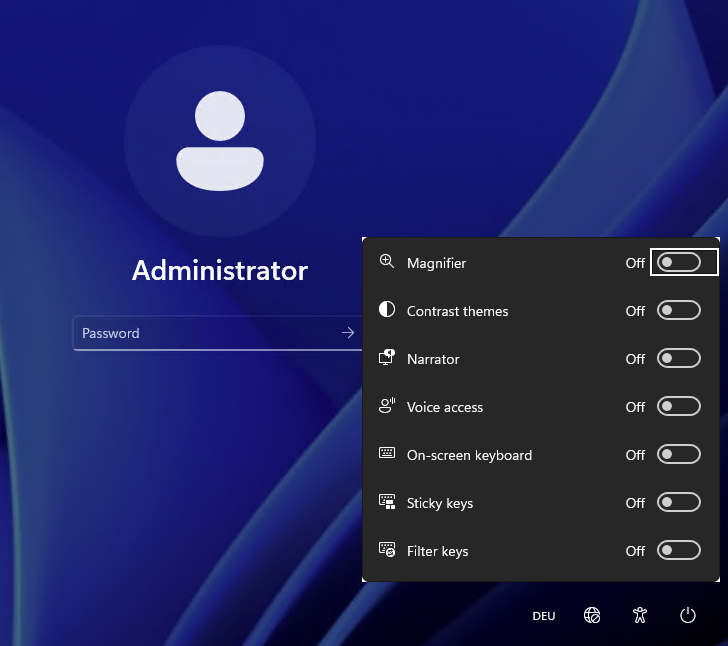The height and width of the screenshot is (646, 728).
Task: Enable the Sticky keys toggle
Action: tap(679, 502)
